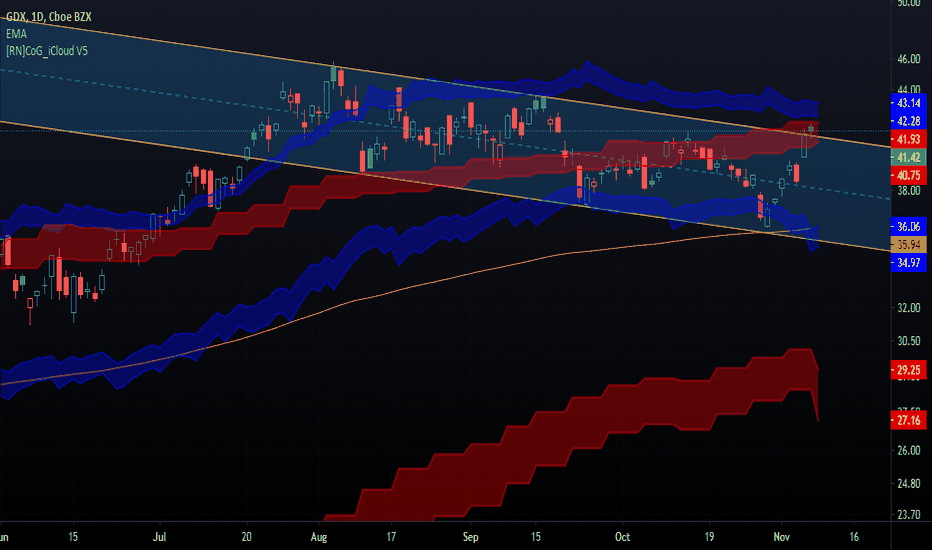Click the Sep date on time axis
The width and height of the screenshot is (932, 550).
471,537
